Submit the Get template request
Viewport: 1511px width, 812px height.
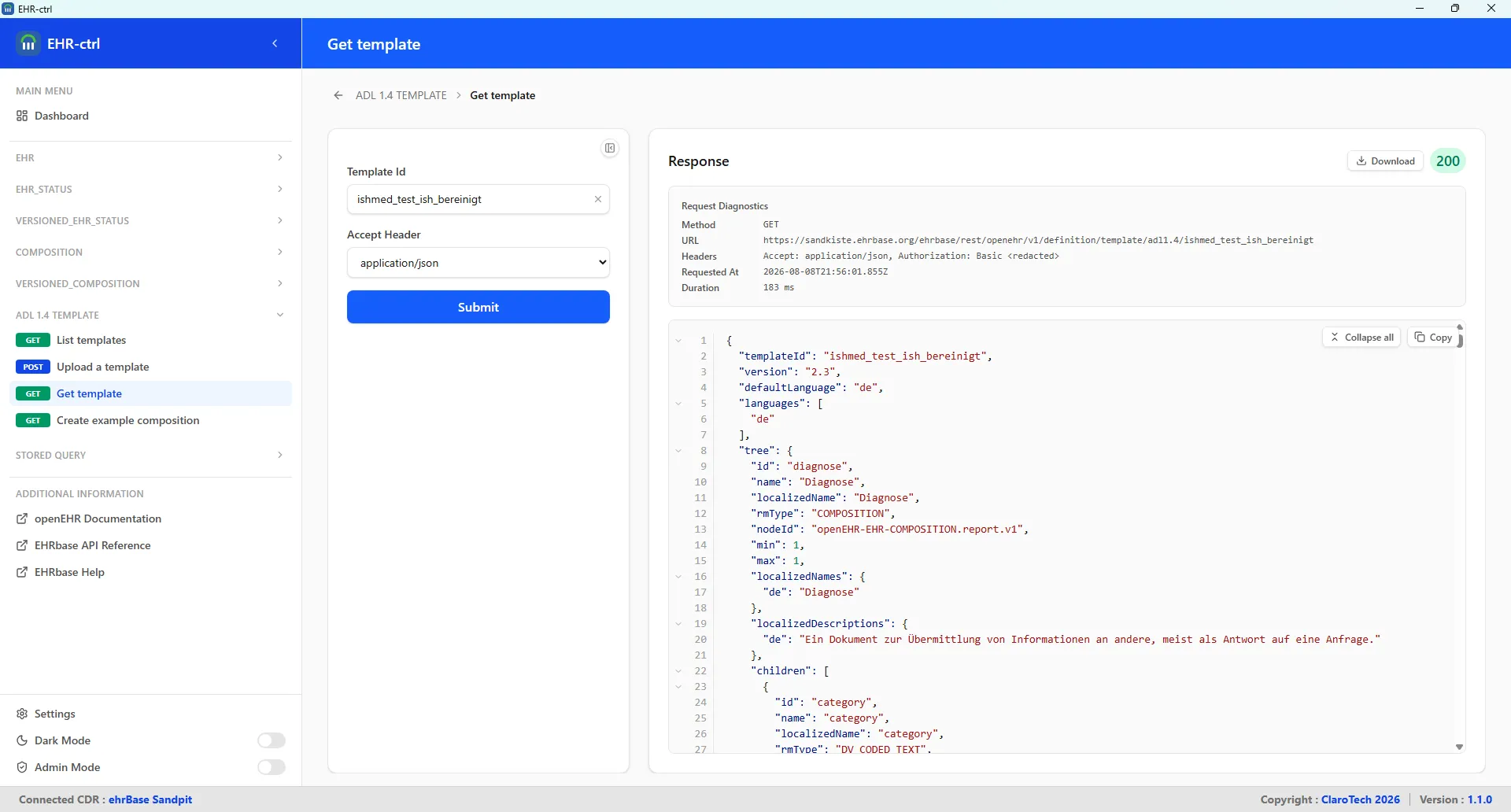point(478,307)
